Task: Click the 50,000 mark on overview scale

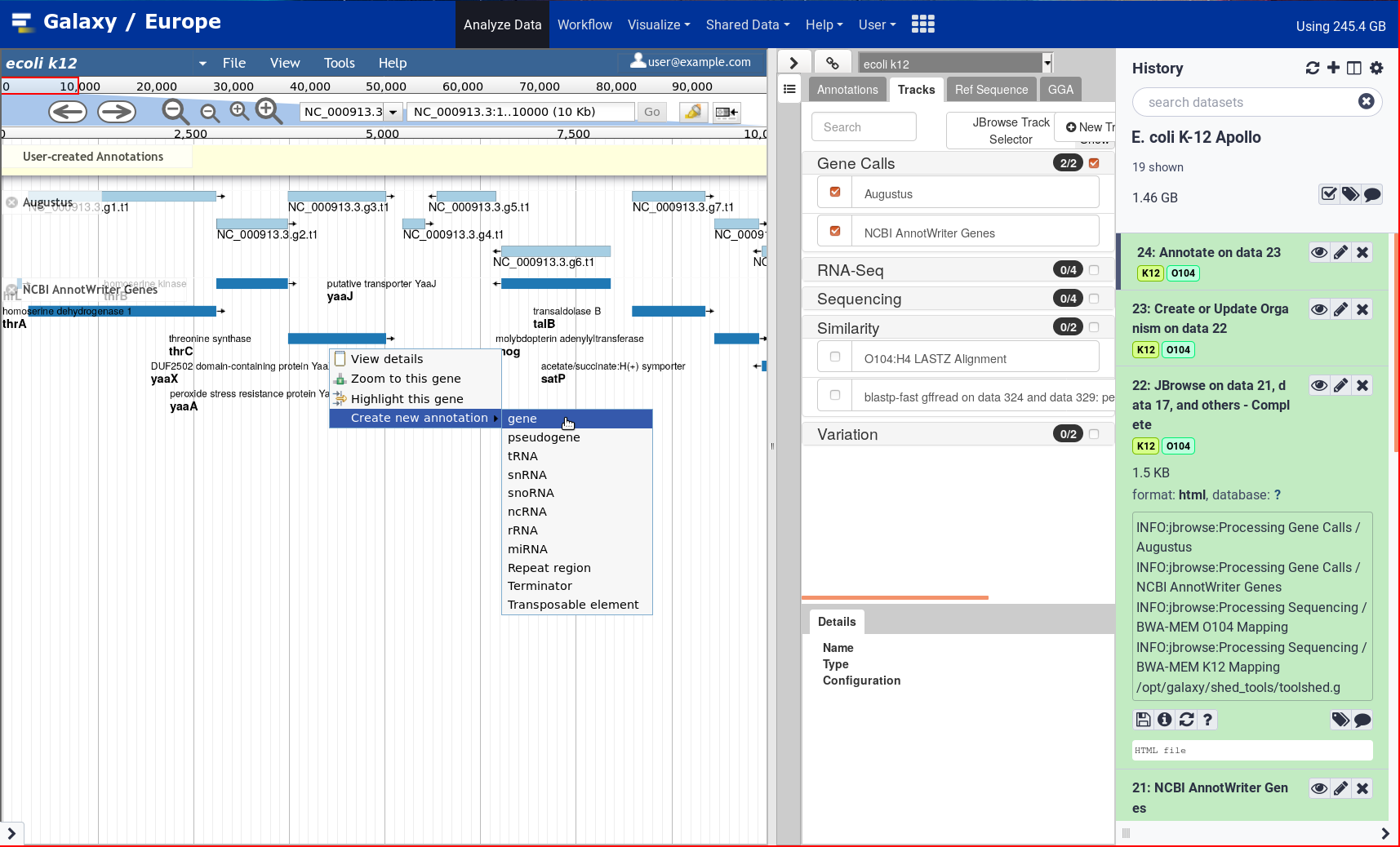Action: pos(386,86)
